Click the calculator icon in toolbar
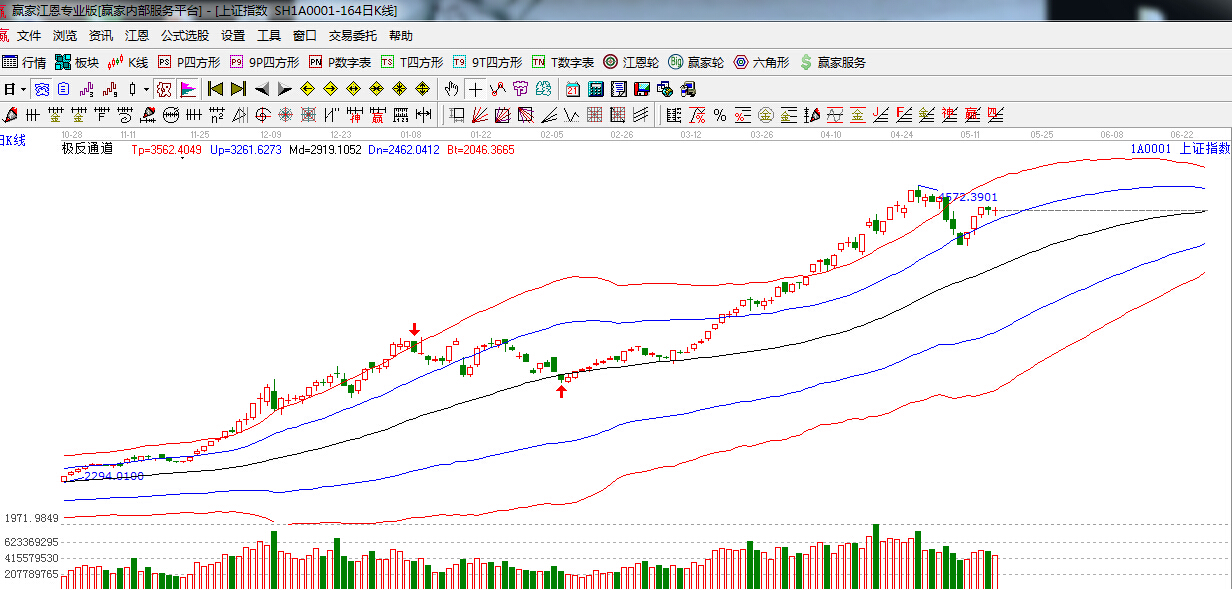Screen dimensions: 1232x589 point(596,89)
